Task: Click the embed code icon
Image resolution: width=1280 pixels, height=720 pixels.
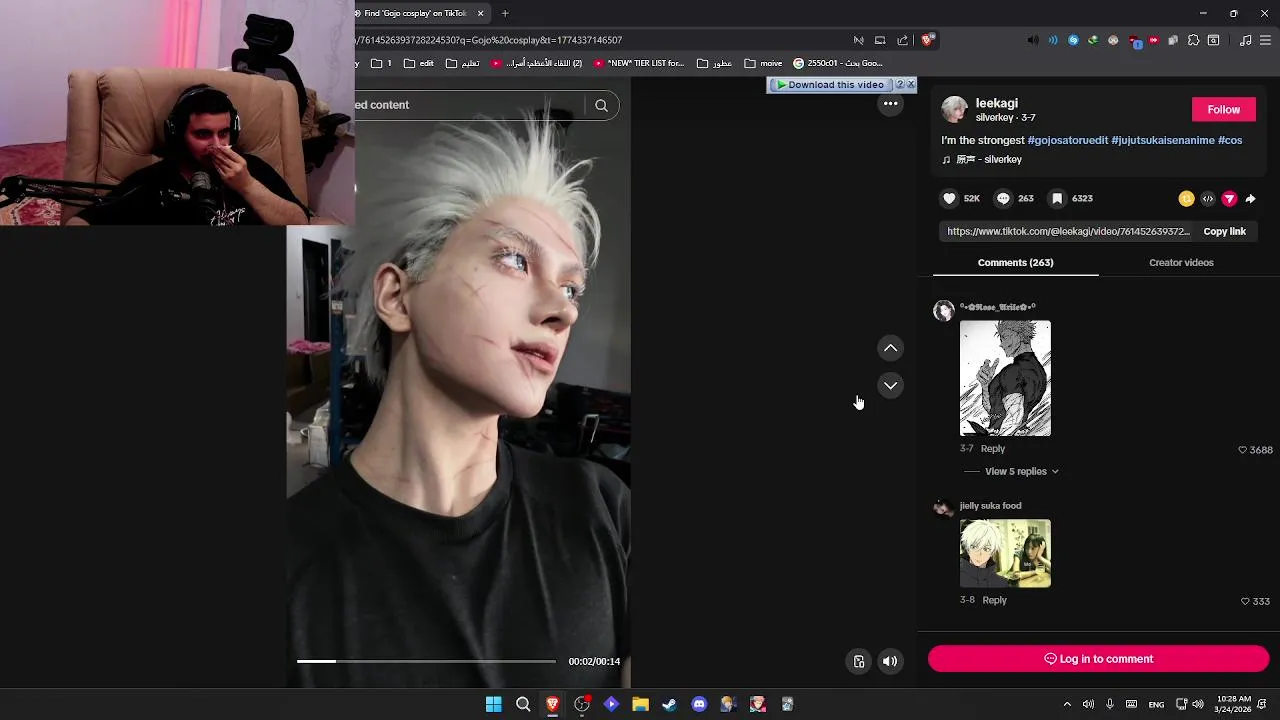Action: (1208, 199)
